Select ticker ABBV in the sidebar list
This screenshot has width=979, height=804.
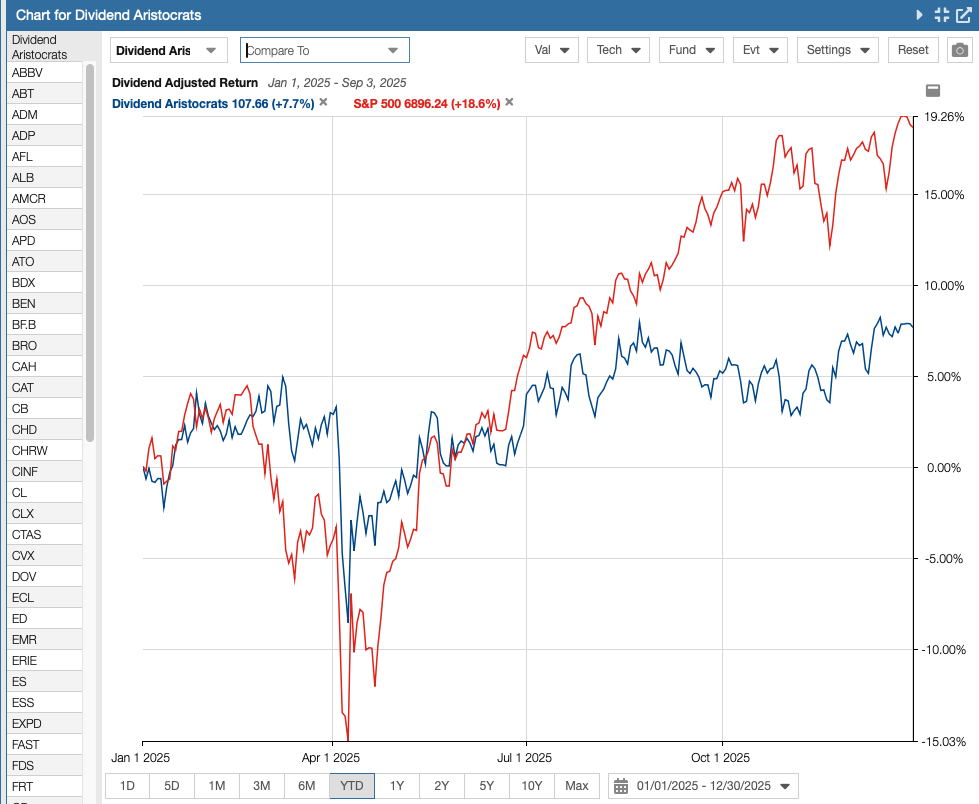(x=26, y=73)
